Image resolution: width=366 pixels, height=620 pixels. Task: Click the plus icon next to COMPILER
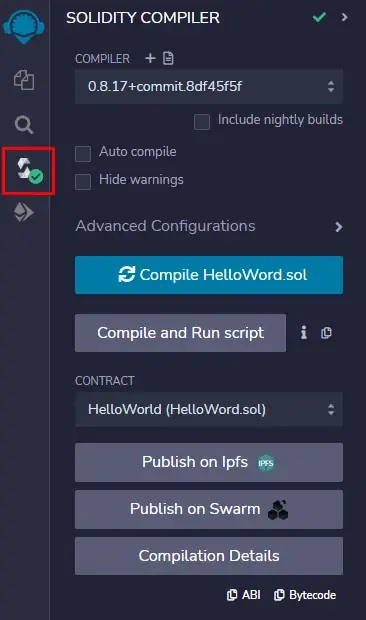tap(150, 59)
